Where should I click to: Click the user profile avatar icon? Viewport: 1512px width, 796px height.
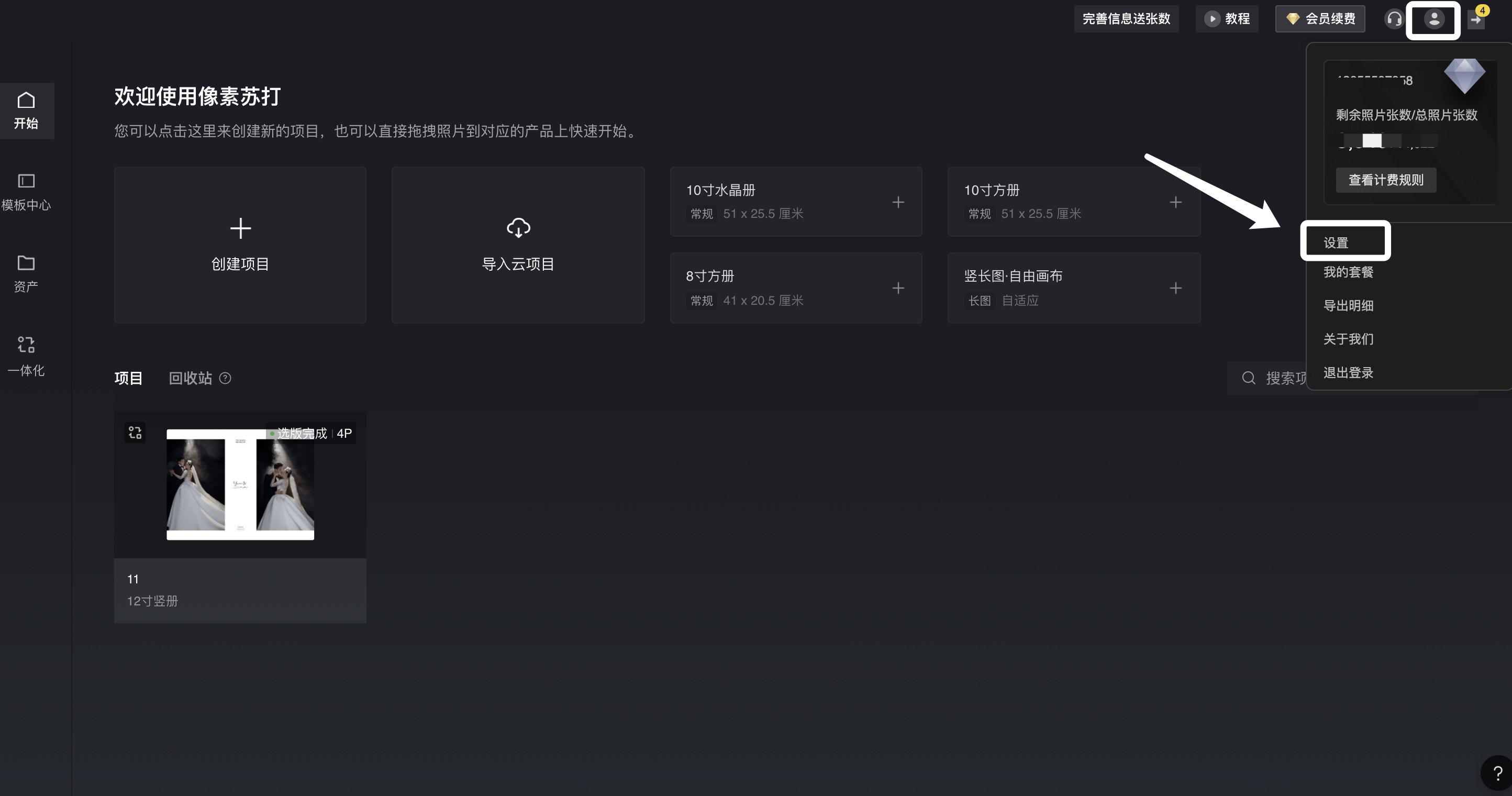(1433, 19)
